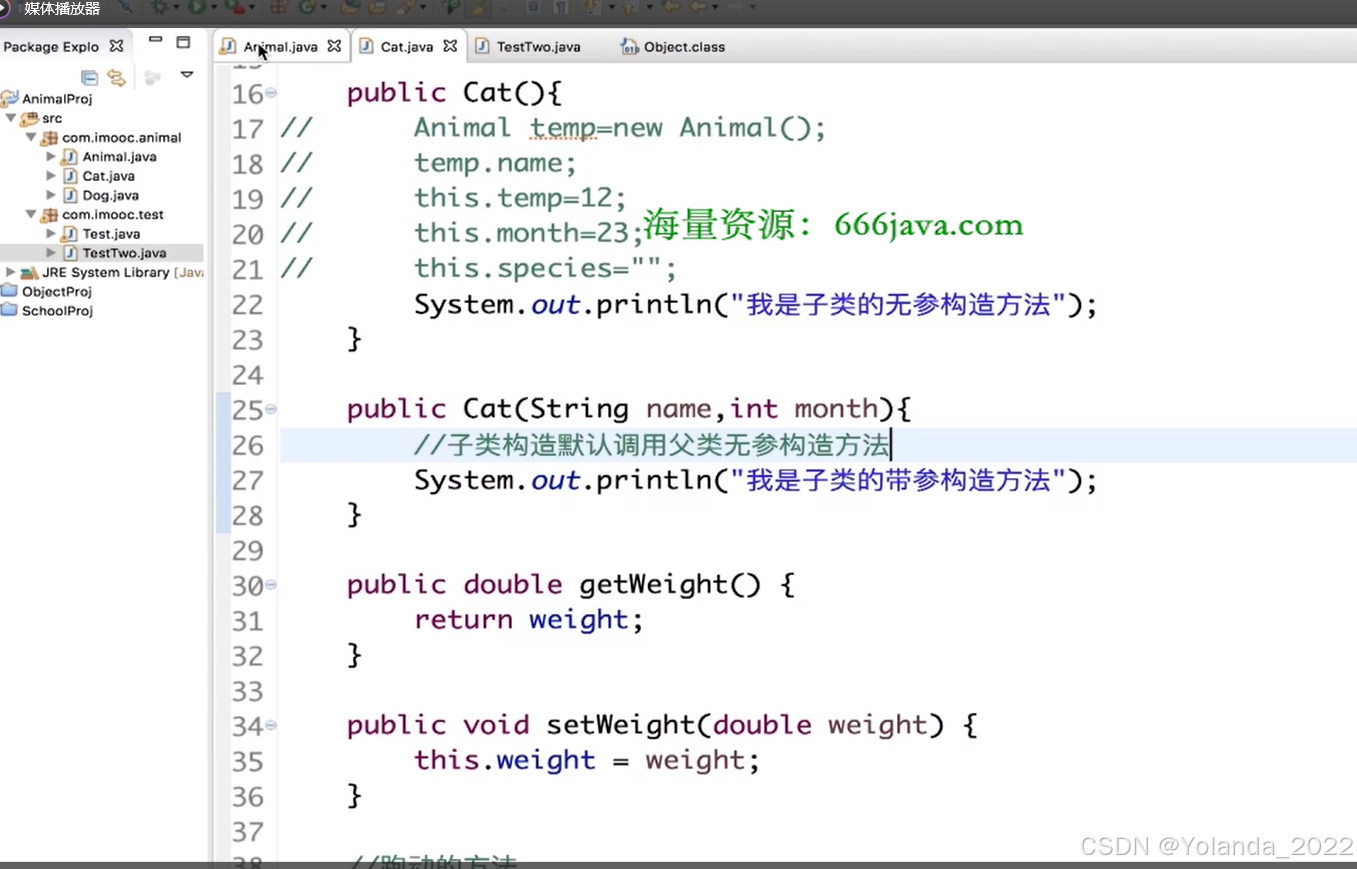This screenshot has height=869, width=1357.
Task: Click the Object.class tab file icon
Action: point(629,47)
